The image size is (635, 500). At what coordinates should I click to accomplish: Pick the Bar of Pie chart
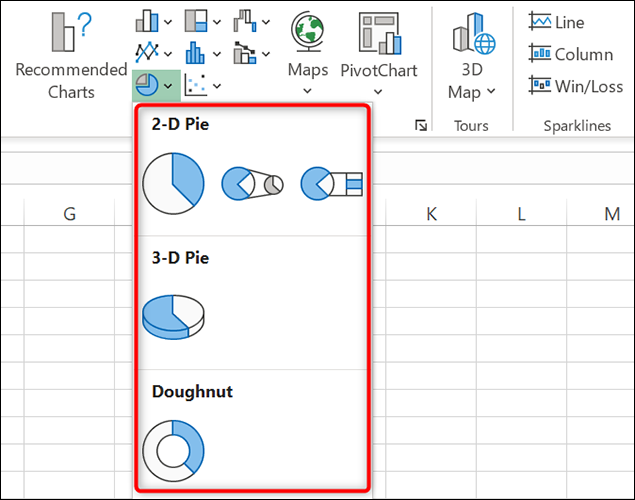tap(331, 184)
